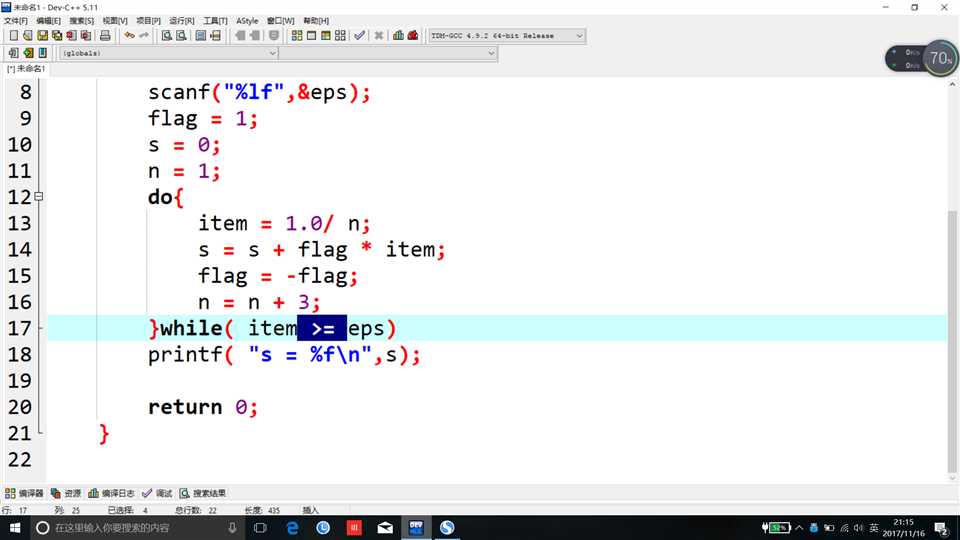Open the AStyle menu

click(x=247, y=21)
